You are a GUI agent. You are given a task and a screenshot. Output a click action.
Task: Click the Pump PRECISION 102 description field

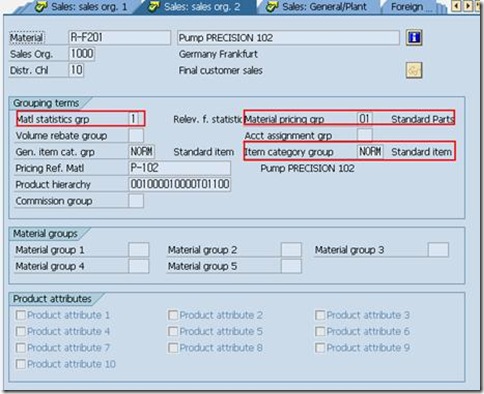(x=288, y=37)
